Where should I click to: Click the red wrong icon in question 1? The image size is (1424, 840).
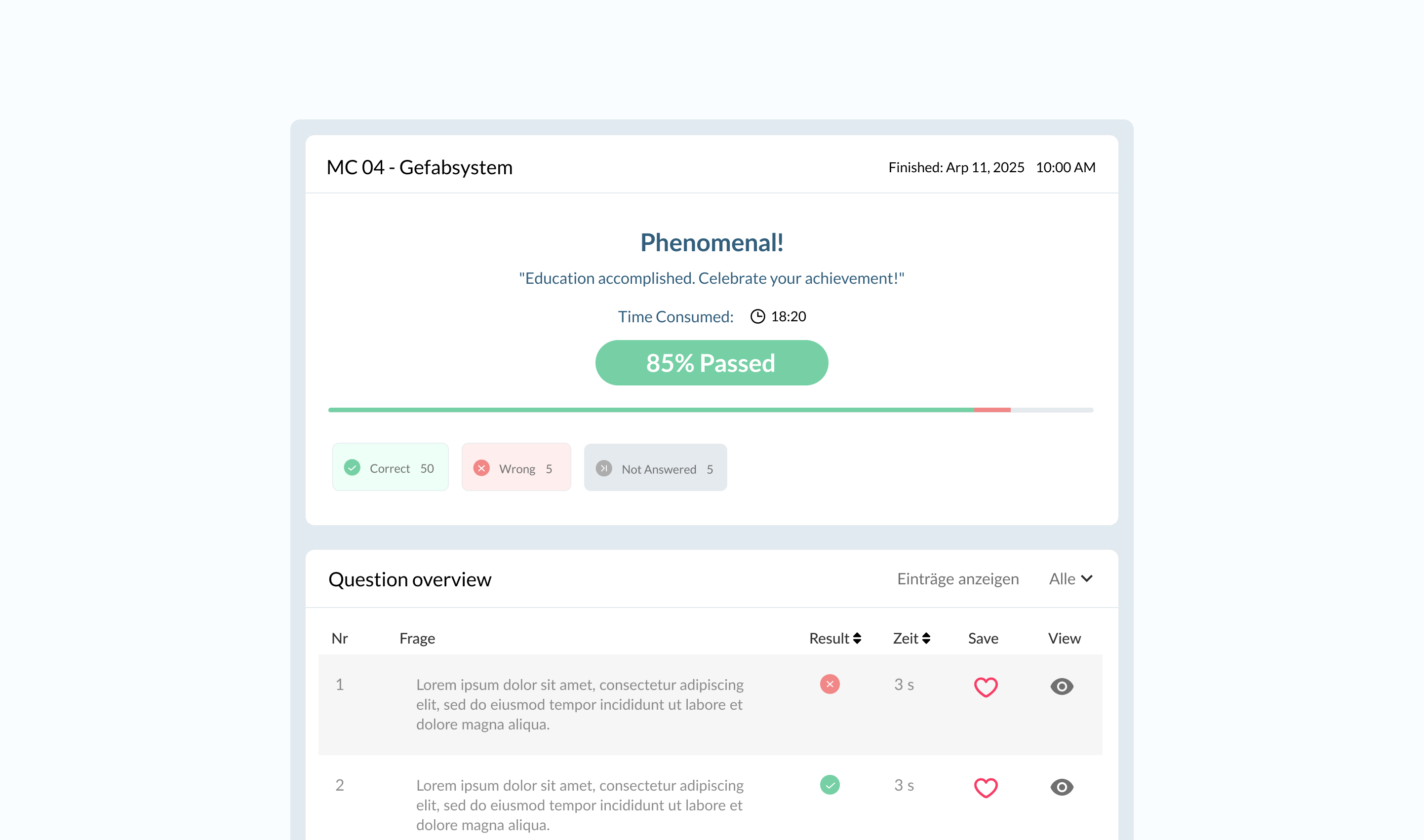830,685
